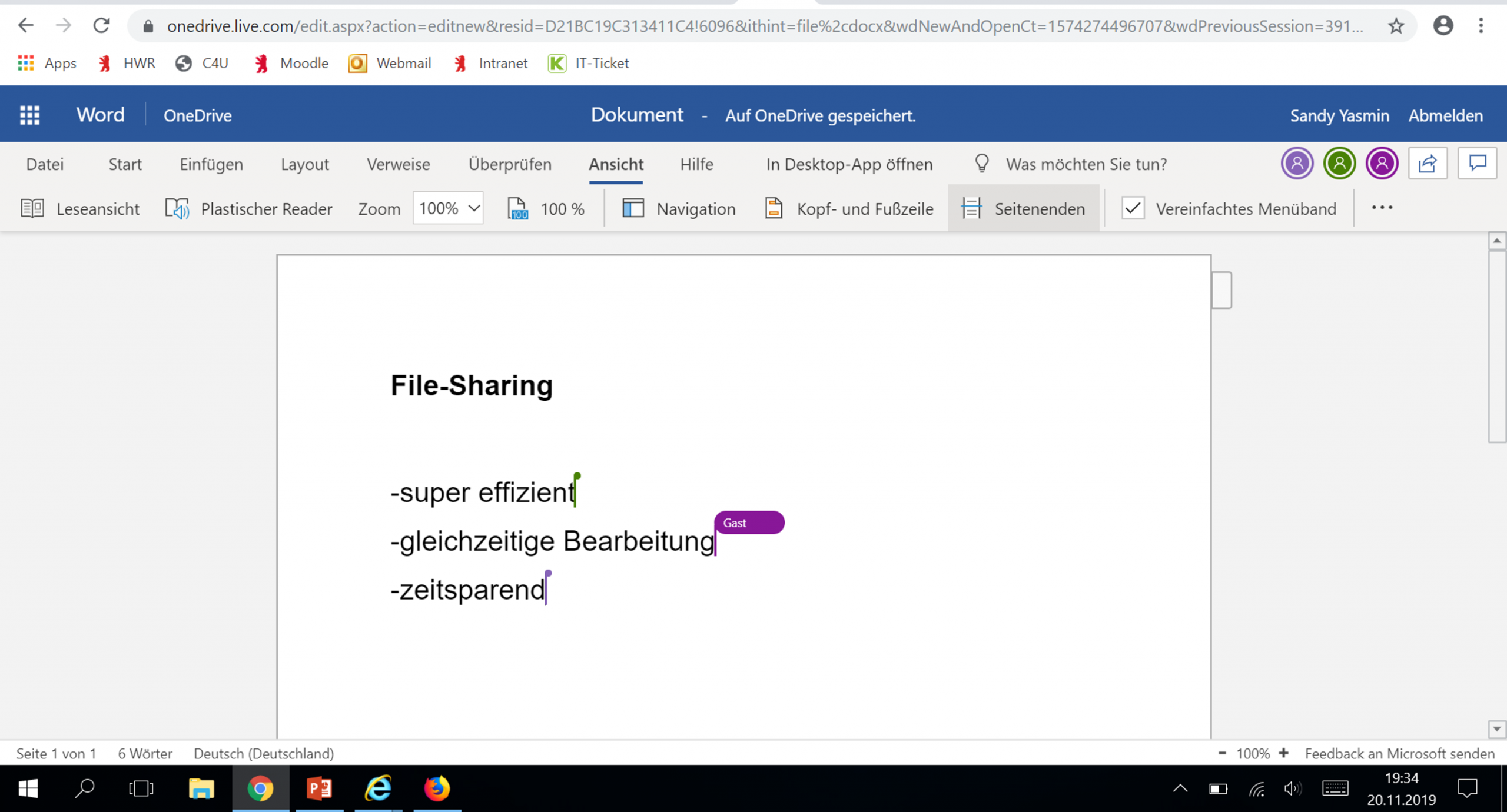This screenshot has height=812, width=1507.
Task: Open the Einfügen tab
Action: 211,164
